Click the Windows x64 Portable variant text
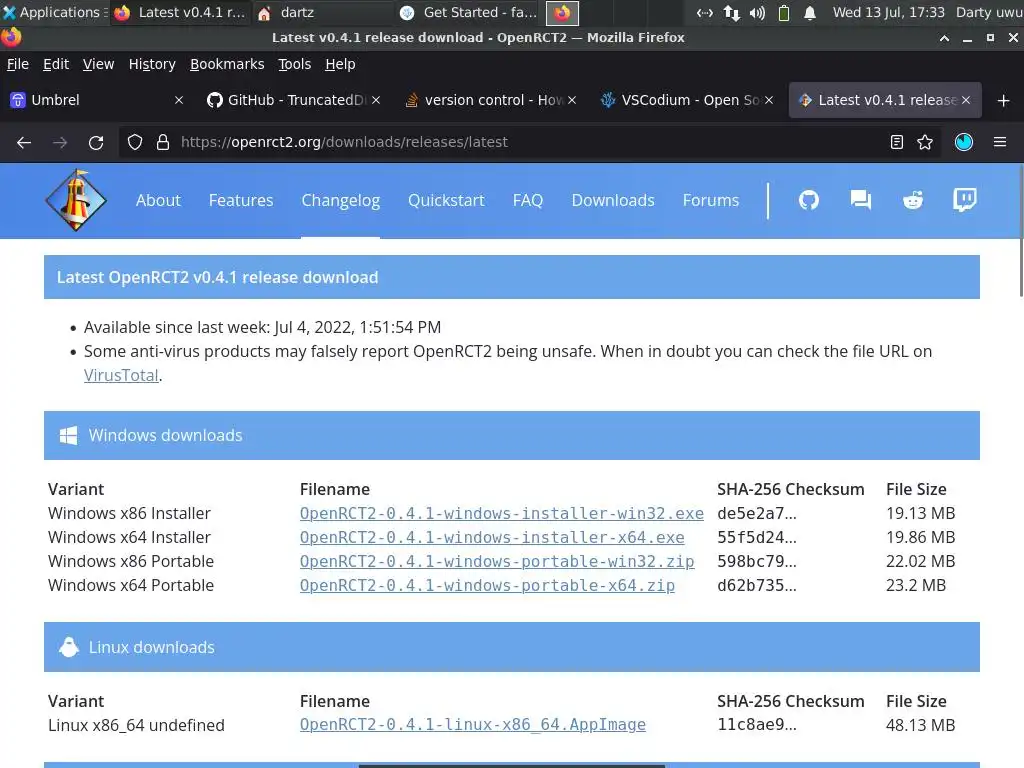The width and height of the screenshot is (1024, 768). click(131, 585)
